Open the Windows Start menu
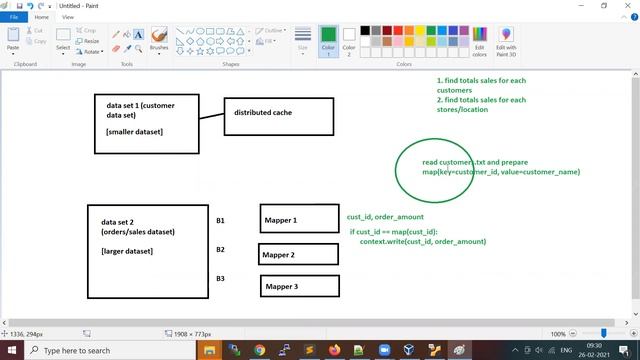Screen dimensions: 640x360 coord(12,350)
